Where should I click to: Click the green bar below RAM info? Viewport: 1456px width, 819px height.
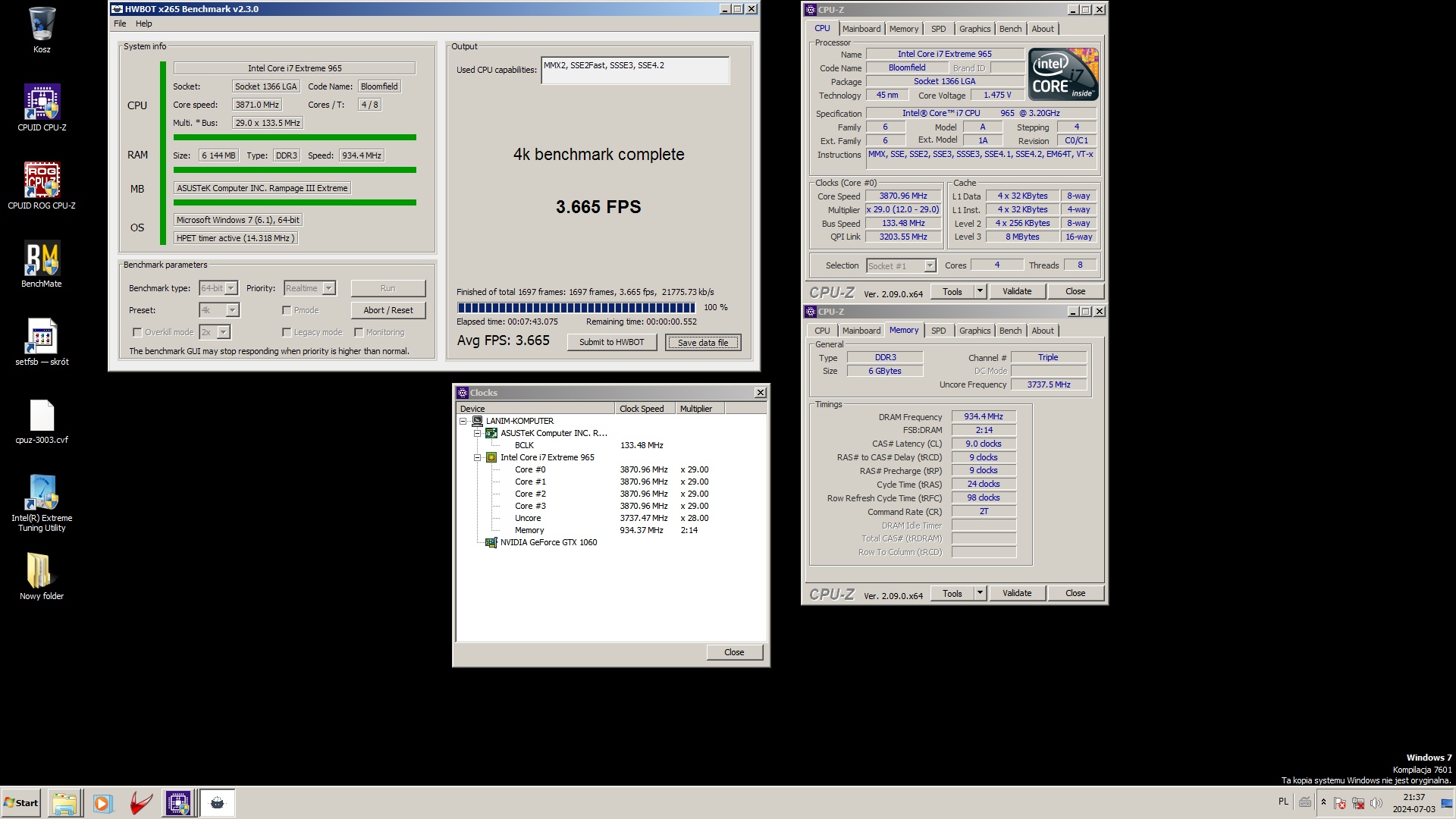(x=295, y=170)
